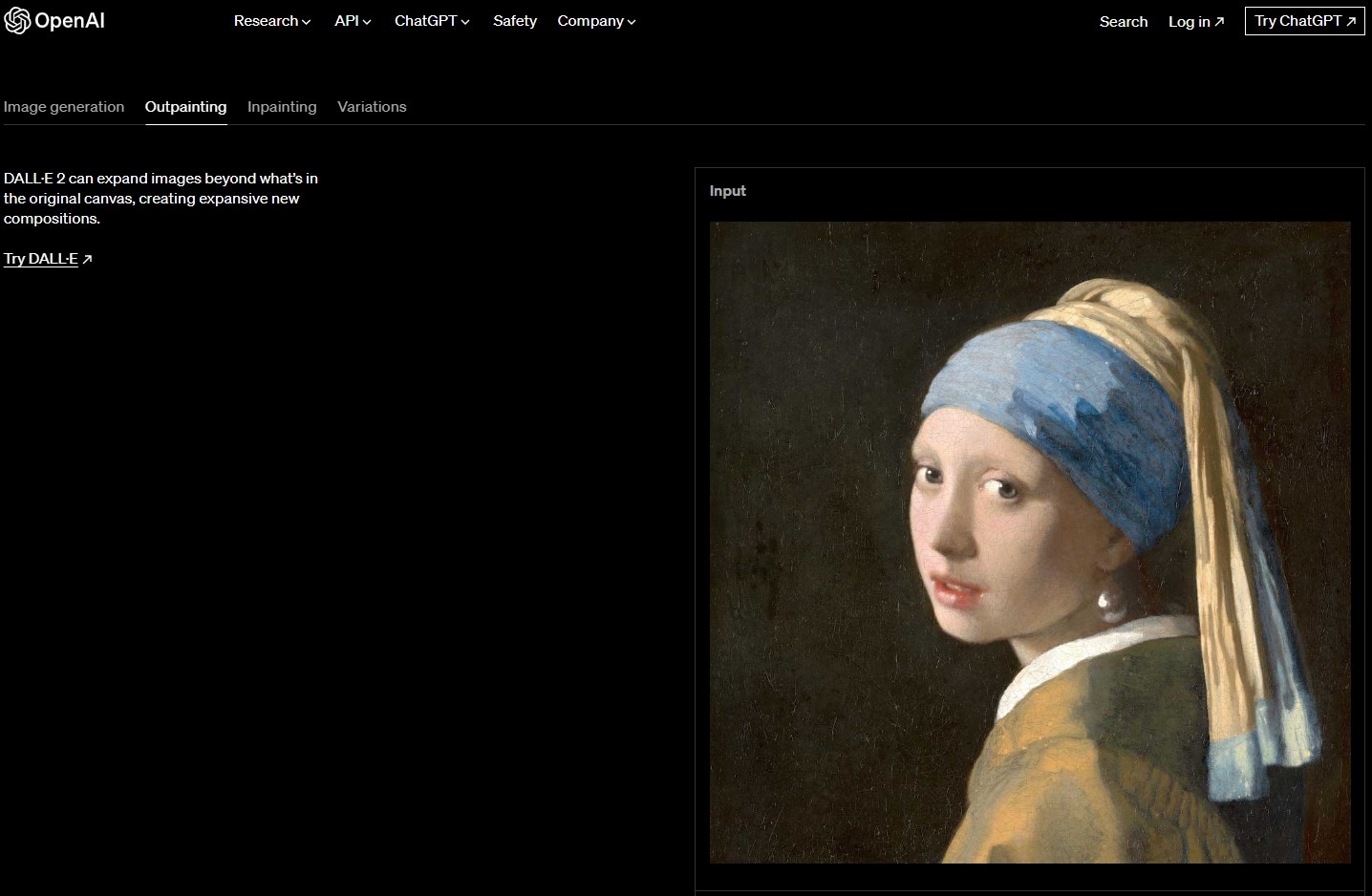Expand the Company dropdown menu
1372x896 pixels.
(596, 21)
